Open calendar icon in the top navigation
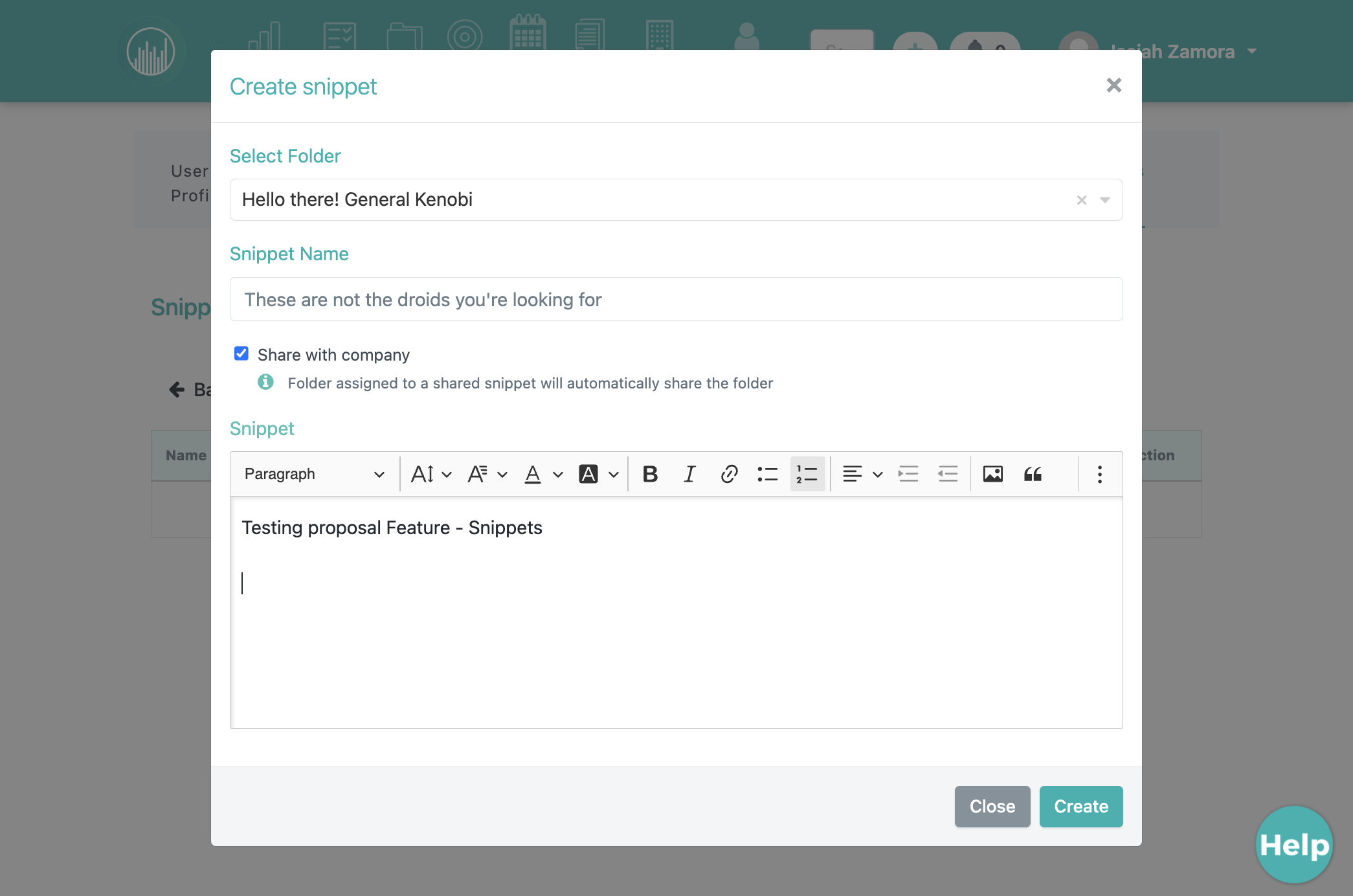The image size is (1353, 896). point(528,32)
